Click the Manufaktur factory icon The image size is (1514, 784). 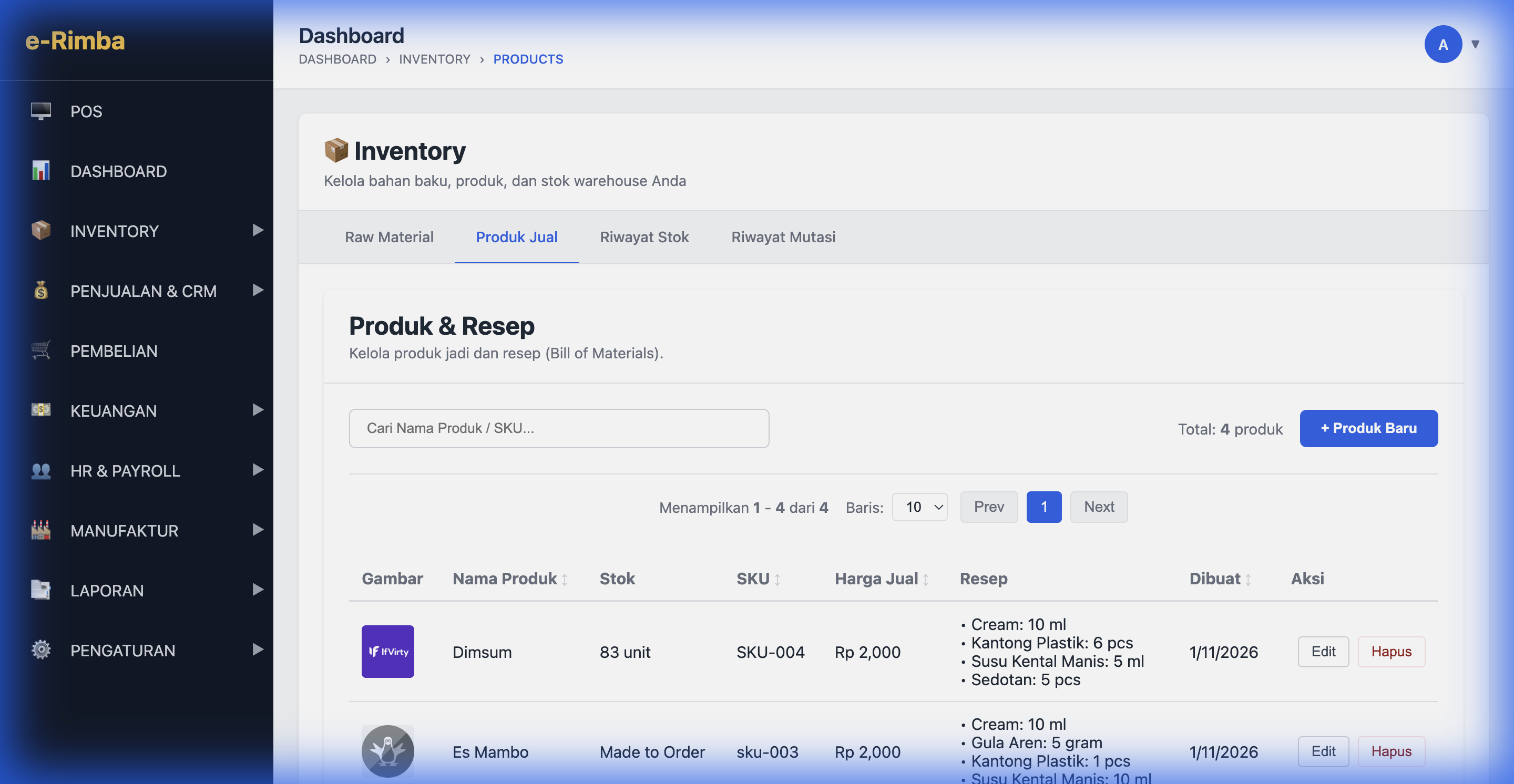tap(40, 530)
